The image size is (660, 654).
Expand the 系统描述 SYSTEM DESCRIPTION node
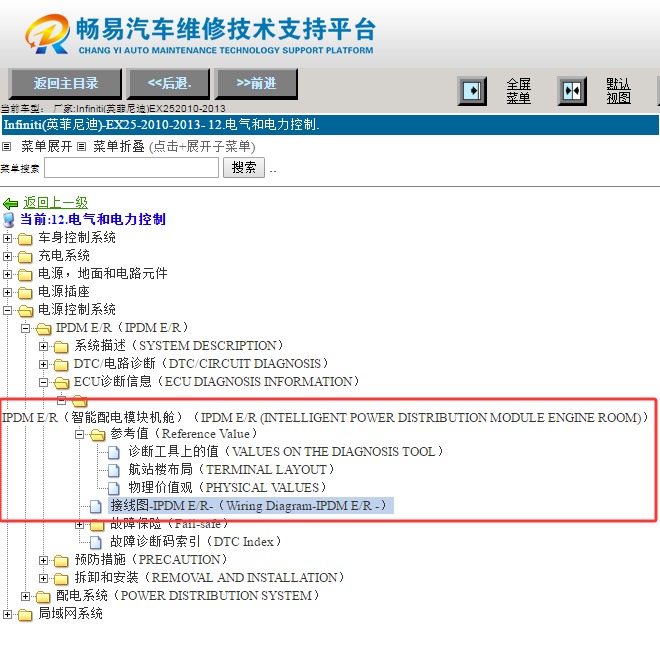coord(43,346)
